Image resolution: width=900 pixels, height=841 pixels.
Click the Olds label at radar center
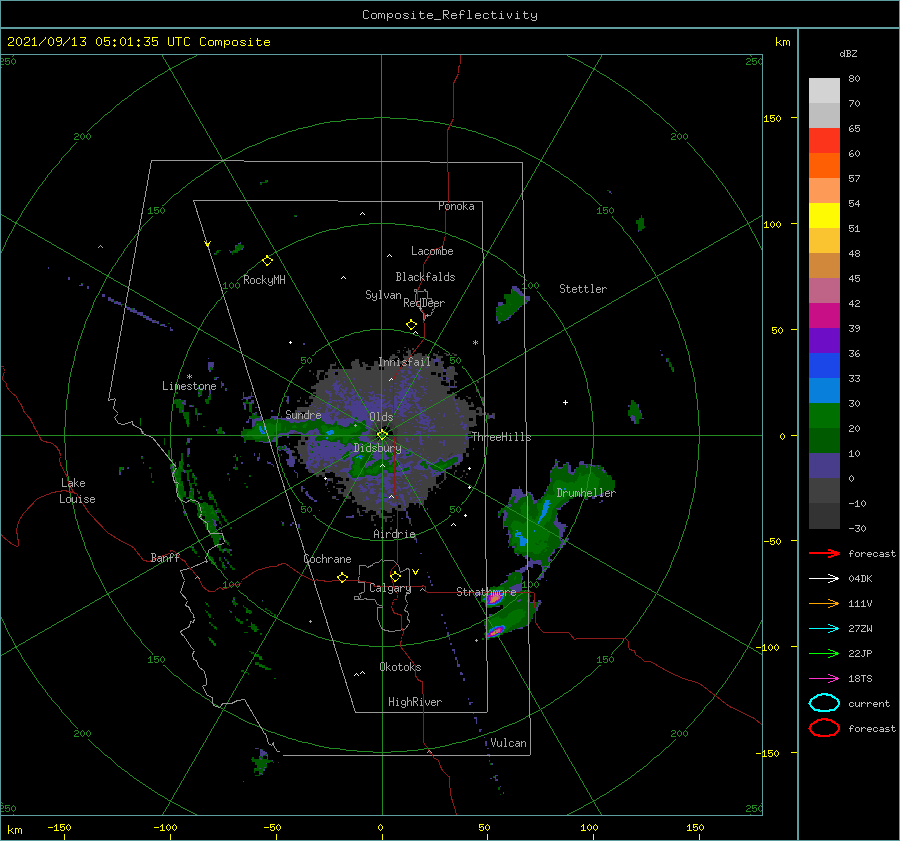[x=381, y=417]
